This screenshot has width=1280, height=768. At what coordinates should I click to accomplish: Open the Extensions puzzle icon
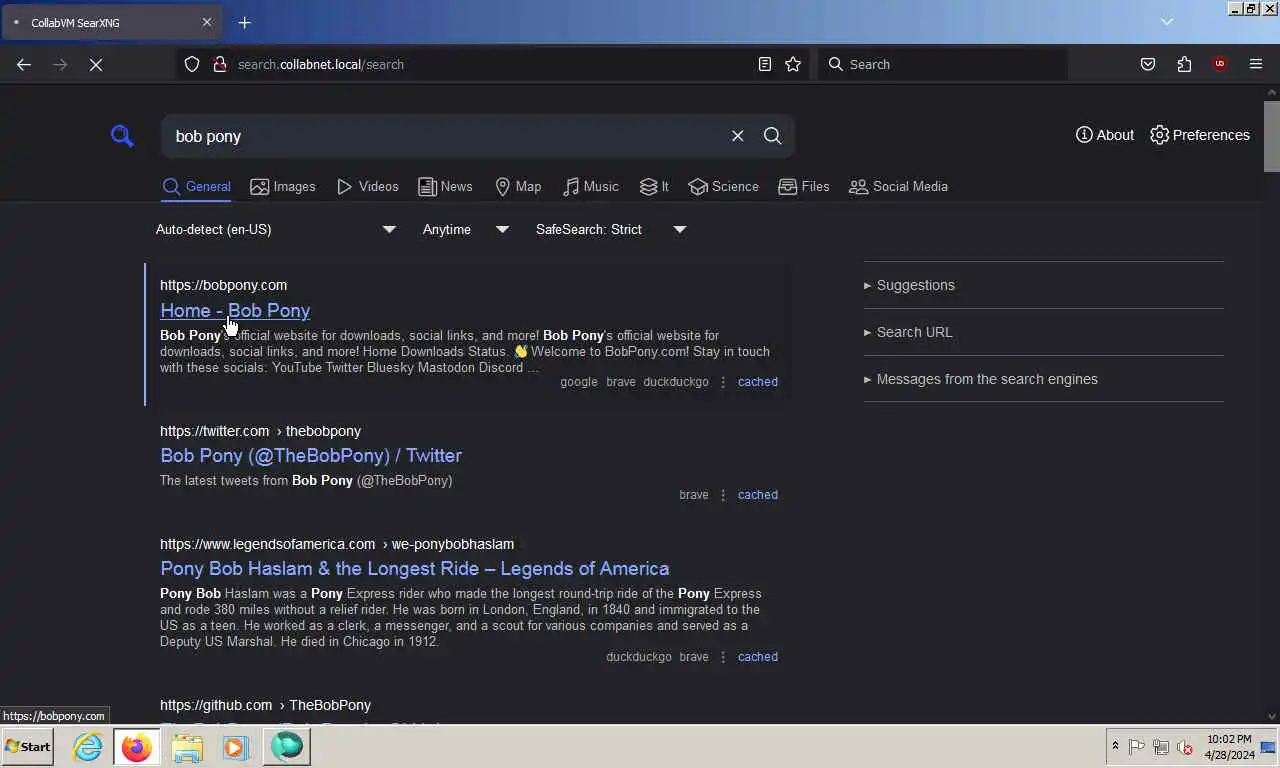(x=1184, y=64)
